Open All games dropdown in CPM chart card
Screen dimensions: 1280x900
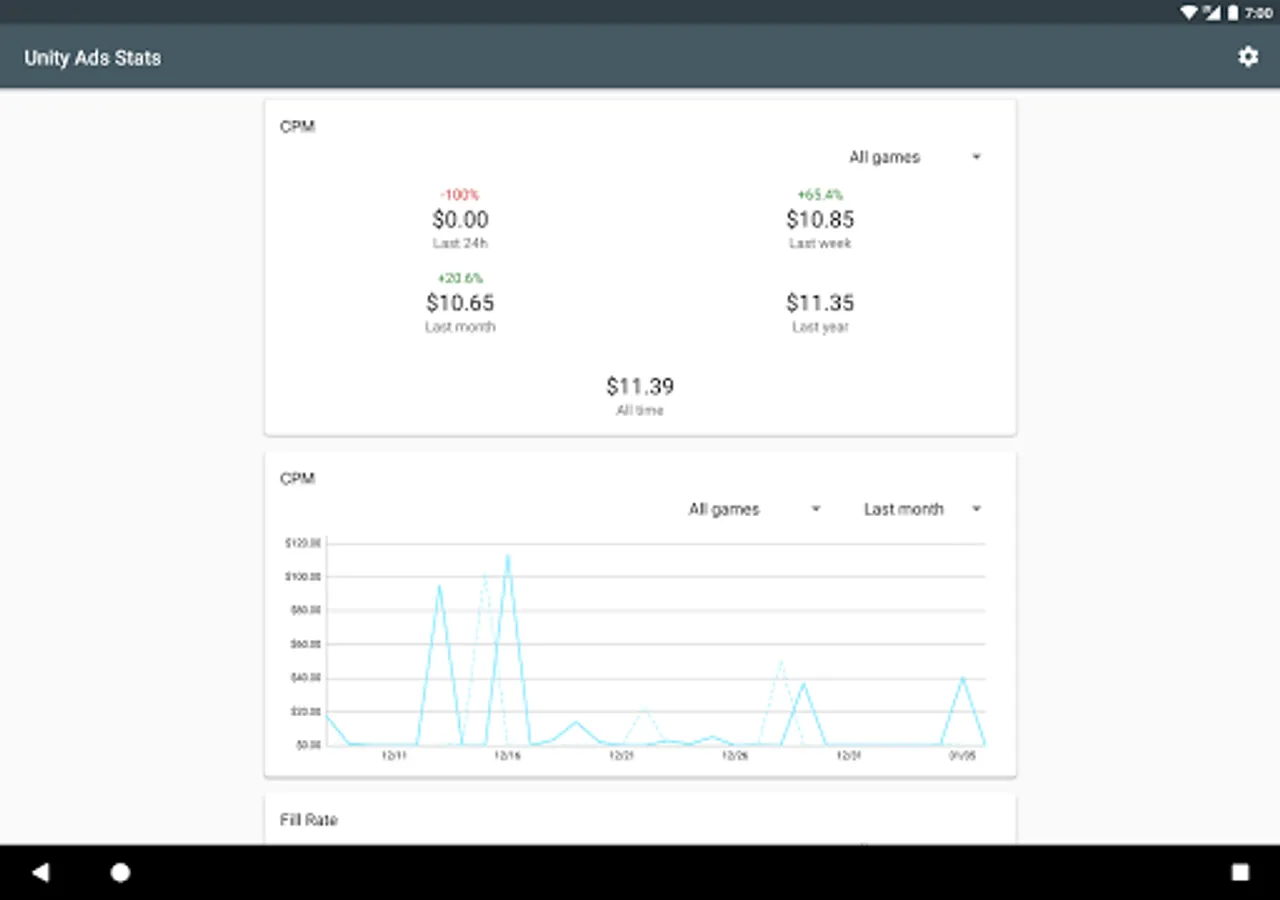[x=755, y=509]
